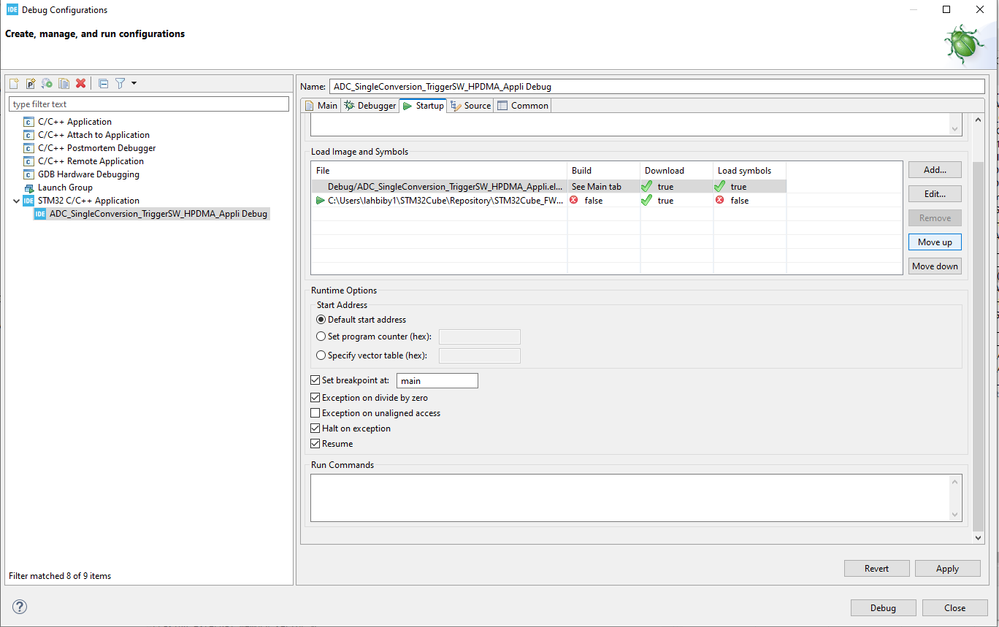Screen dimensions: 999x627
Task: Click the scroll down arrow of Startup pane
Action: point(978,538)
